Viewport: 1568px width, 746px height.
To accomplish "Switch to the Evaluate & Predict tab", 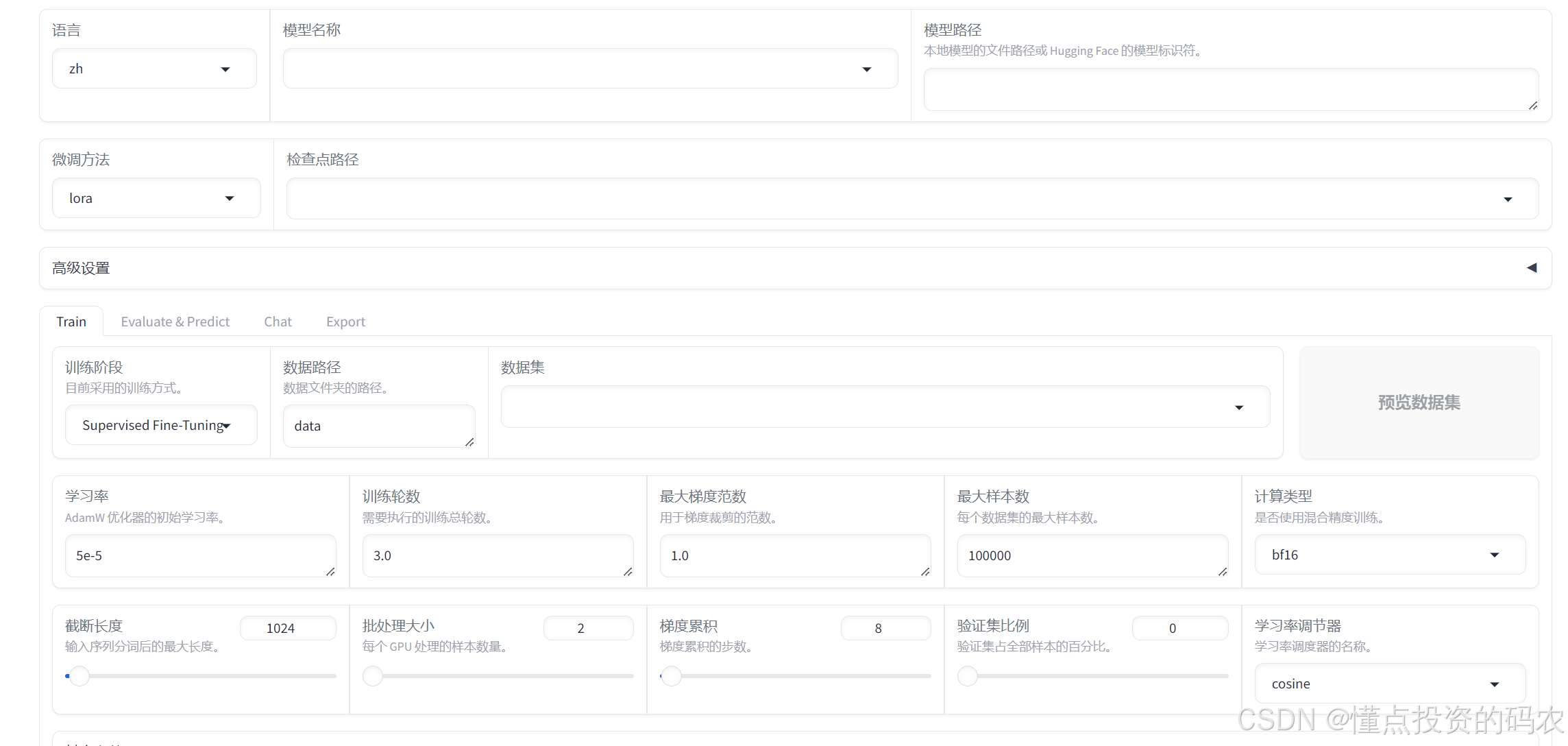I will click(x=175, y=322).
